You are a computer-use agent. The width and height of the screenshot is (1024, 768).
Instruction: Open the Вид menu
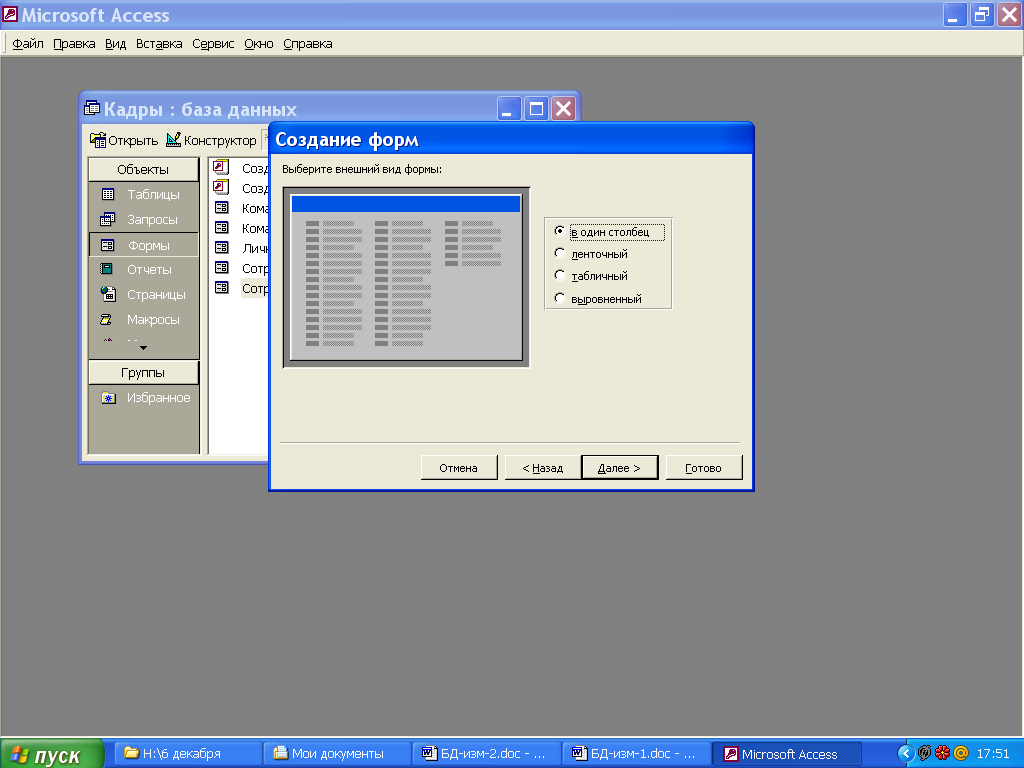(116, 44)
